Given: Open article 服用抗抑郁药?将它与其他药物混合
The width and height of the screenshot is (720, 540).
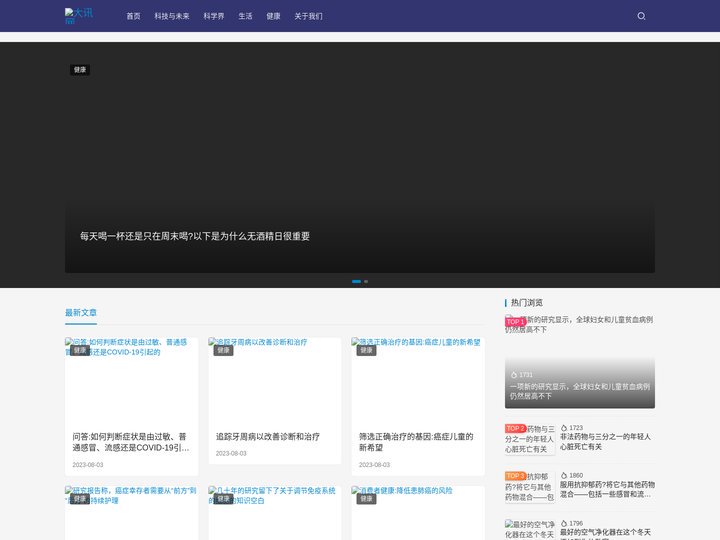Looking at the screenshot, I should tap(607, 489).
